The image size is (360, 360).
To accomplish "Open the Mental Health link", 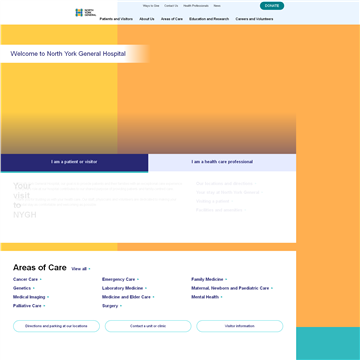I will (x=207, y=297).
